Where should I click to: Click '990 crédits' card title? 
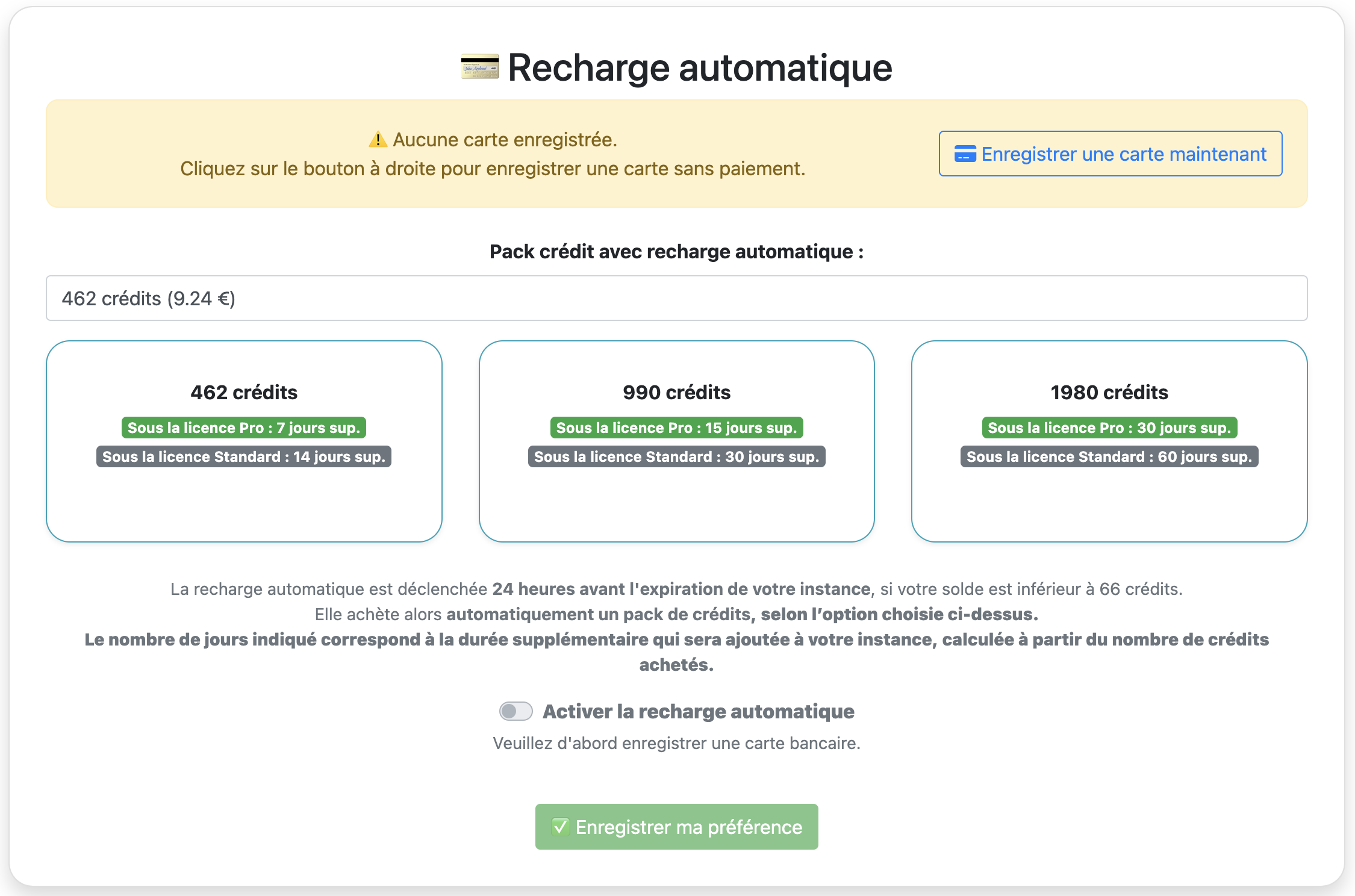677,392
